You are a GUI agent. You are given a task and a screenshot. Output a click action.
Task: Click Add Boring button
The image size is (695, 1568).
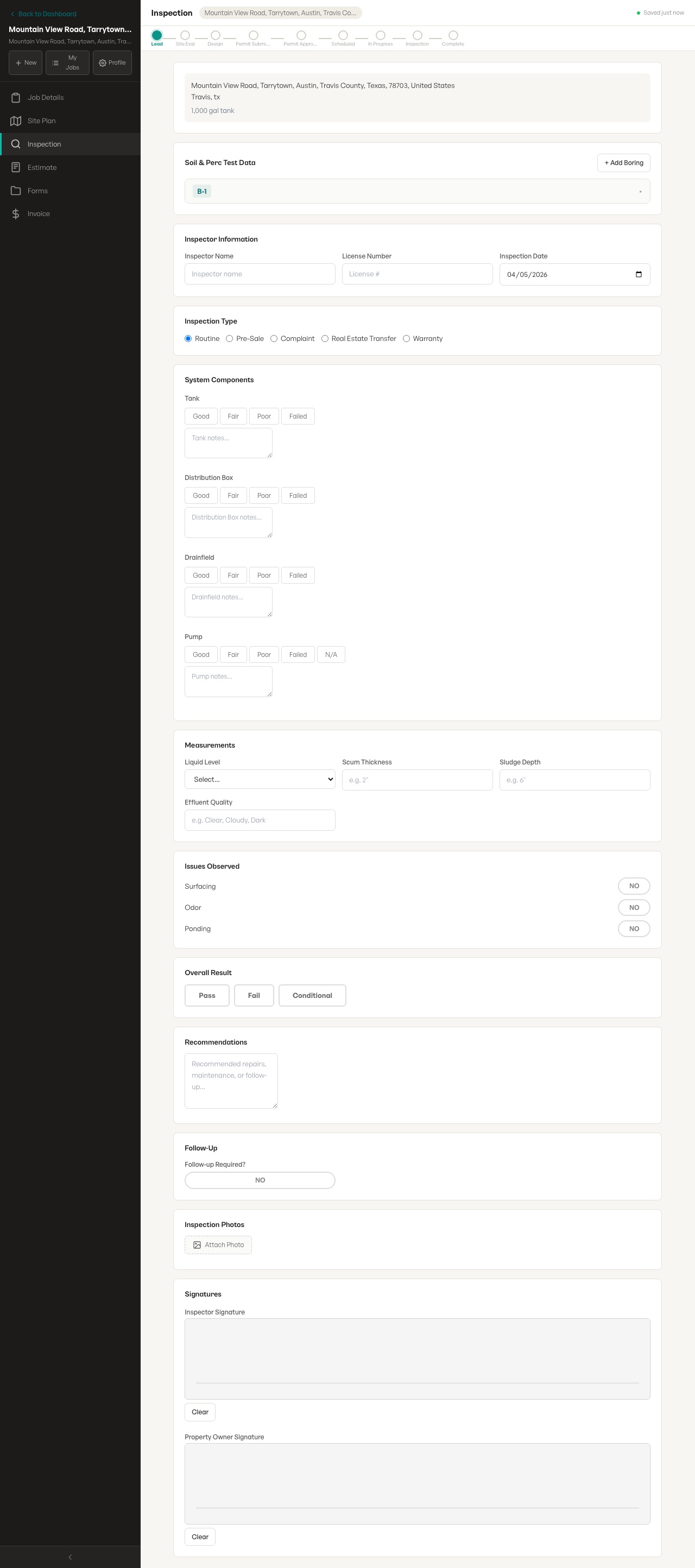click(x=624, y=162)
